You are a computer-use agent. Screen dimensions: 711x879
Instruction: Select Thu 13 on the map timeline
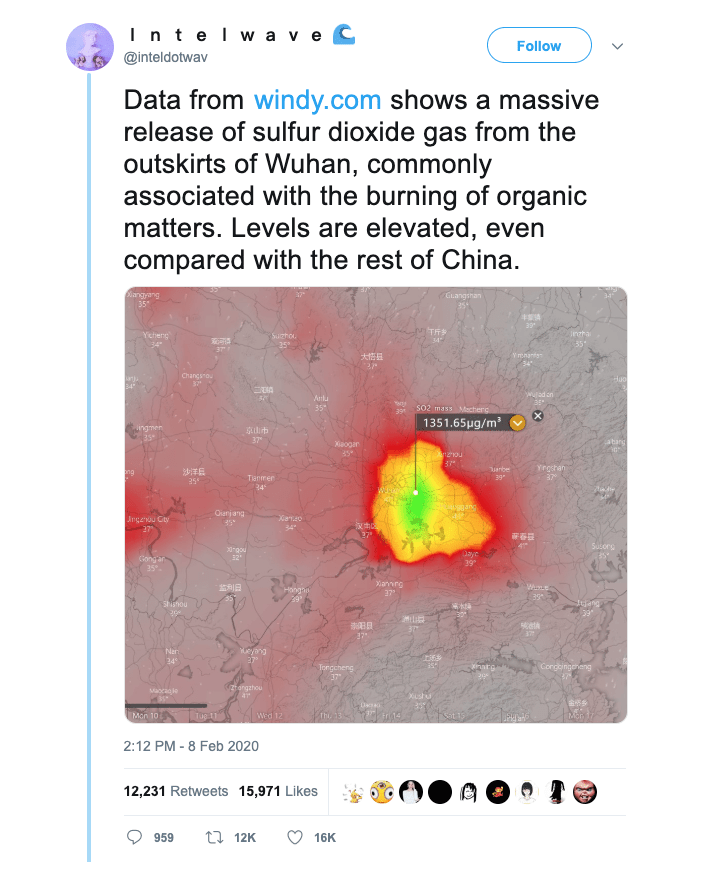(332, 716)
